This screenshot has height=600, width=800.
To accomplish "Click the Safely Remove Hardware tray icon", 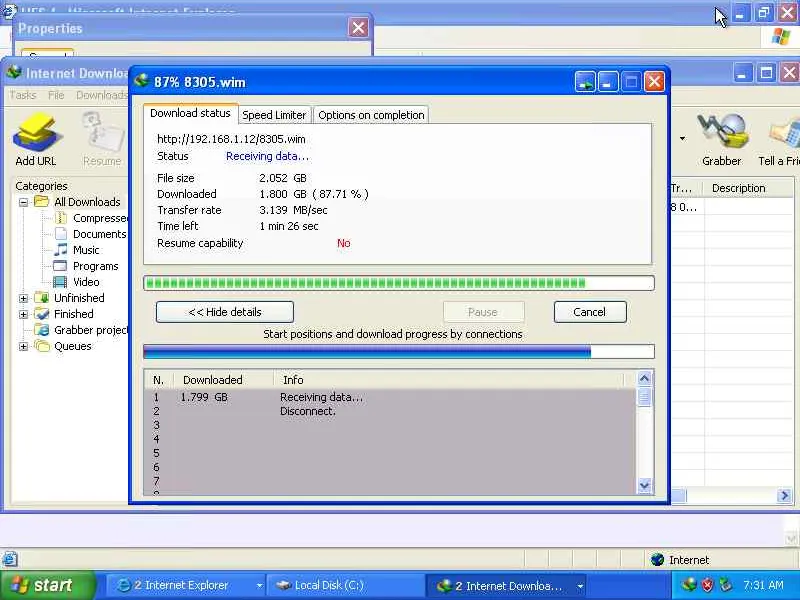I will pyautogui.click(x=725, y=585).
